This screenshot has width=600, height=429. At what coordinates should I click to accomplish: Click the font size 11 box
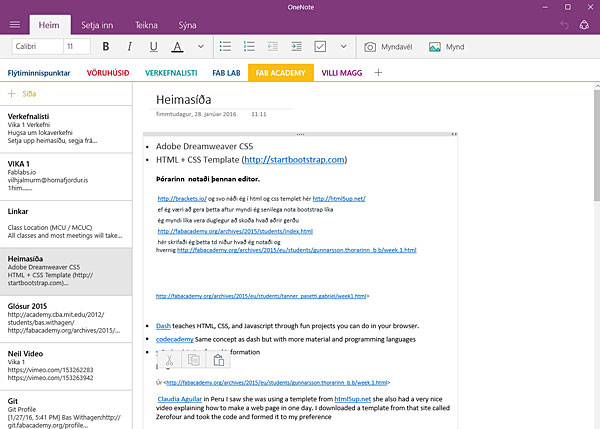coord(77,46)
